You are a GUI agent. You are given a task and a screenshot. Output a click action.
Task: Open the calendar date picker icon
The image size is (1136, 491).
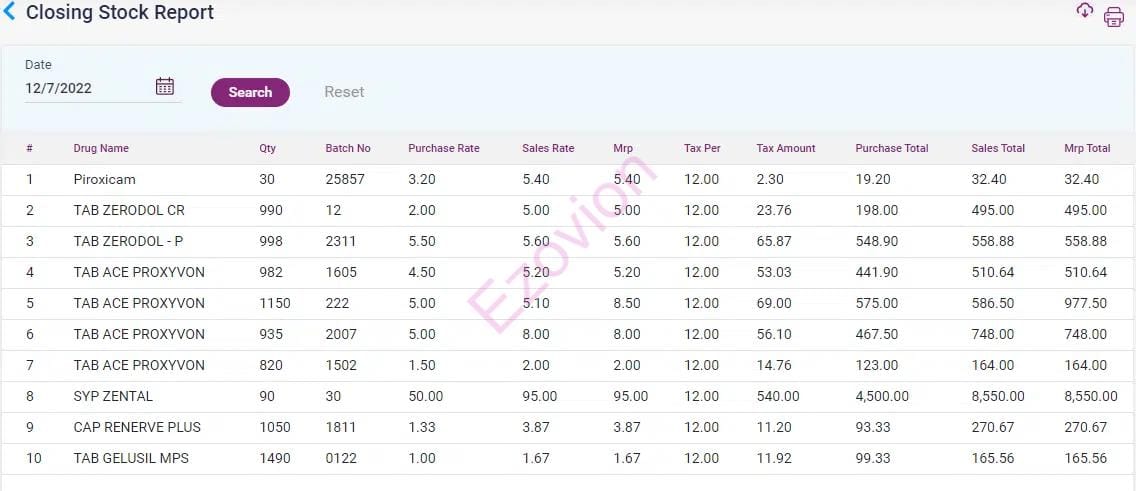point(165,87)
